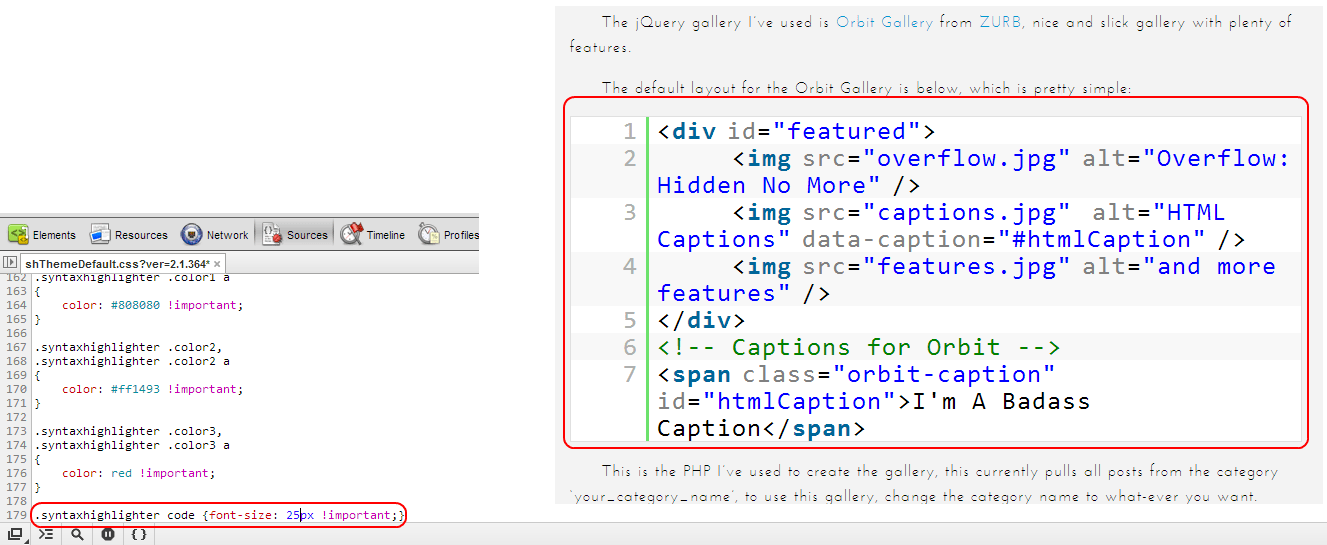The height and width of the screenshot is (545, 1327).
Task: Click the id="featured" attribute text
Action: click(x=824, y=131)
